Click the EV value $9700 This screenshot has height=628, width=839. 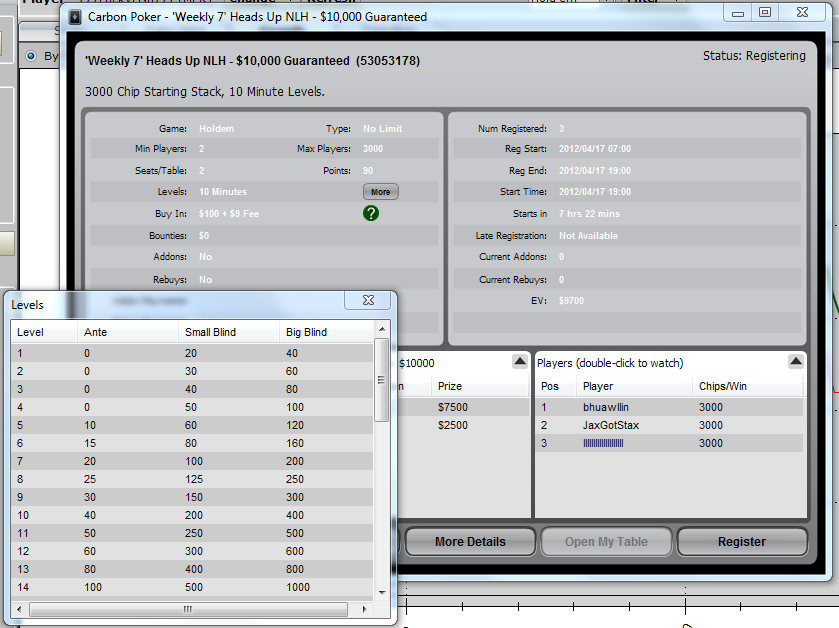pyautogui.click(x=571, y=301)
